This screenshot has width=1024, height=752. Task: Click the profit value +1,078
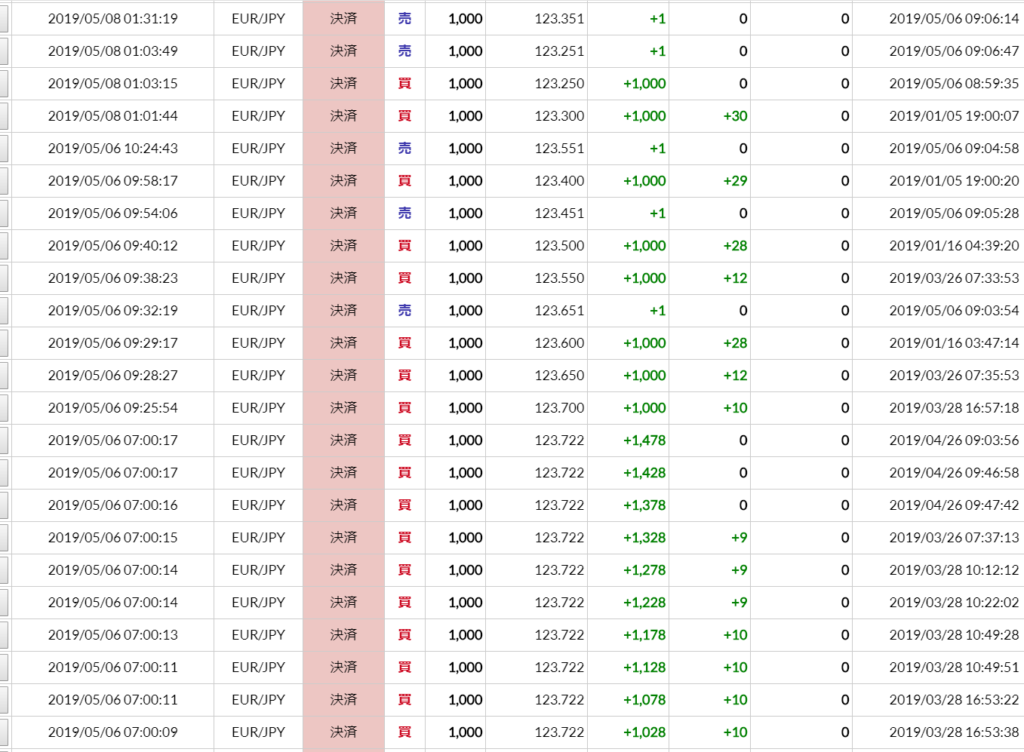click(645, 700)
